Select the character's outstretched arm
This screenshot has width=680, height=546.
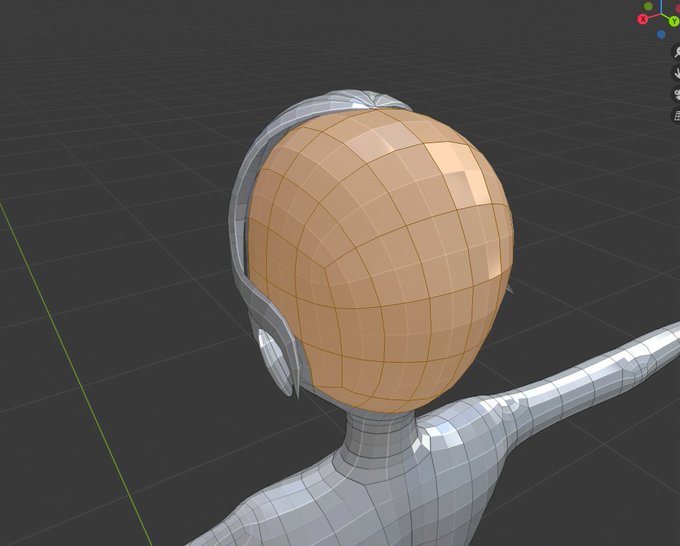click(594, 373)
